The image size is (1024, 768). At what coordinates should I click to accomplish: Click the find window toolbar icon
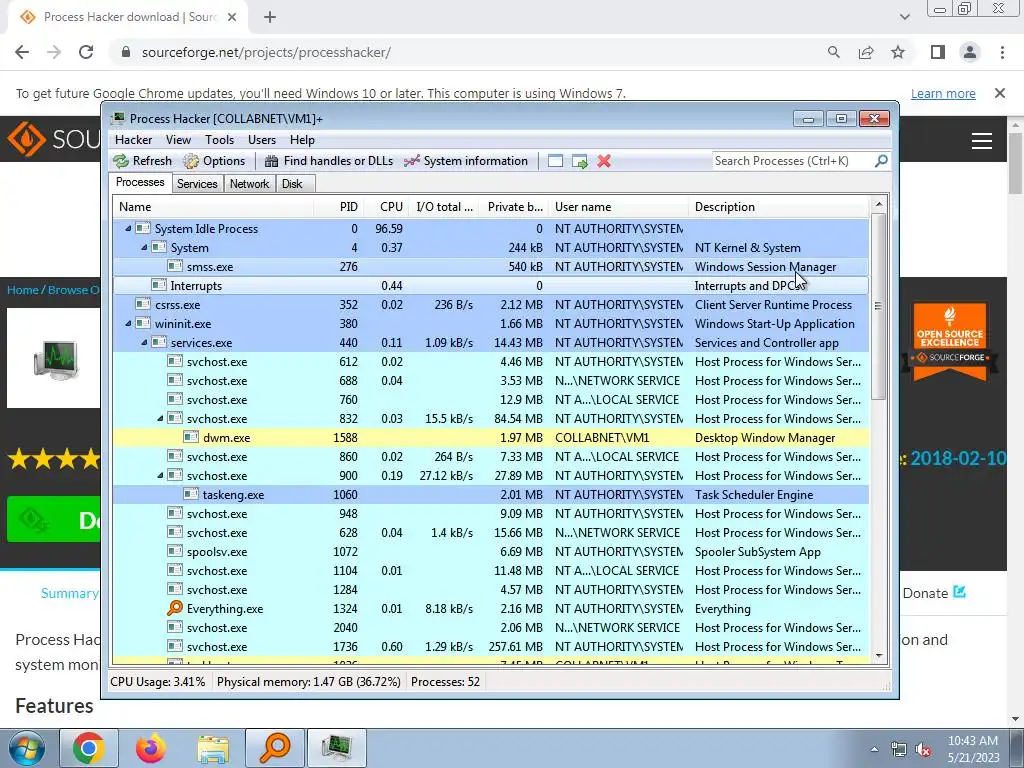pyautogui.click(x=555, y=161)
